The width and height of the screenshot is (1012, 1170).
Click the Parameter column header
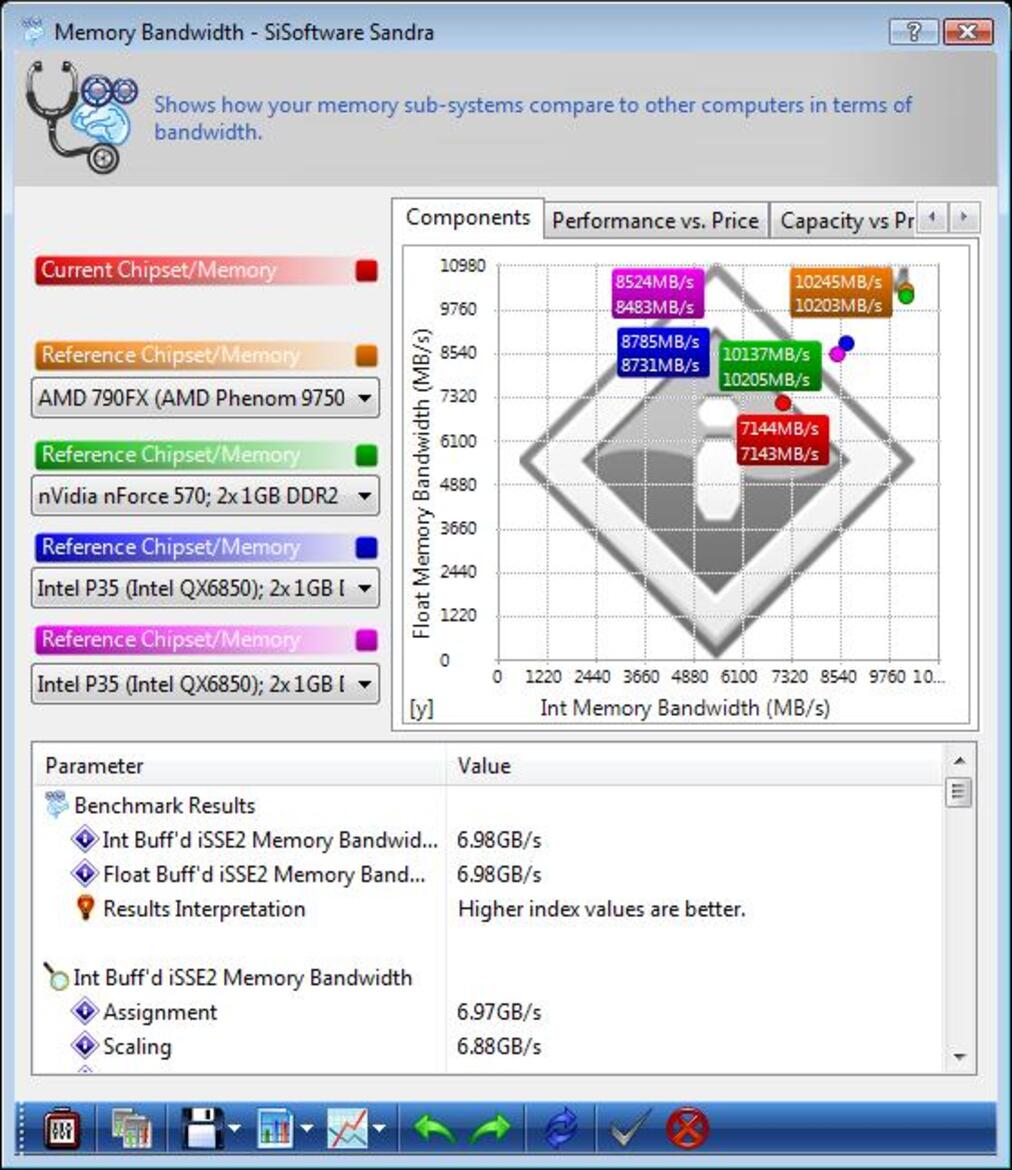(240, 766)
